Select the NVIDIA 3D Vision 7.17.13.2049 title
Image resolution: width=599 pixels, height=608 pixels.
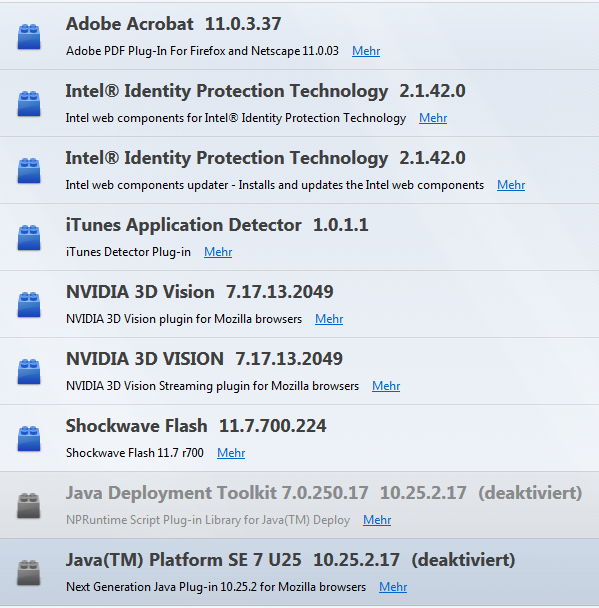tap(200, 292)
